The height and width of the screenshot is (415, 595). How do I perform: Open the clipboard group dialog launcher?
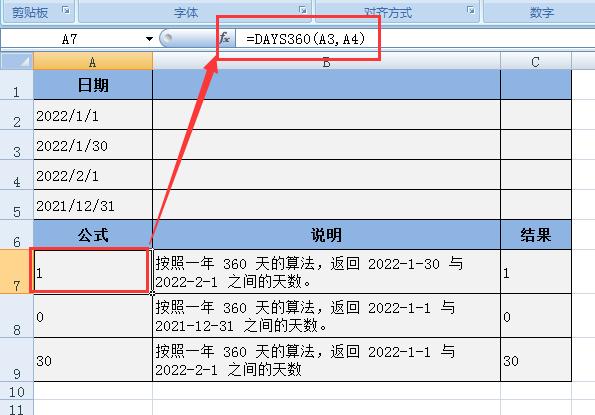[66, 10]
